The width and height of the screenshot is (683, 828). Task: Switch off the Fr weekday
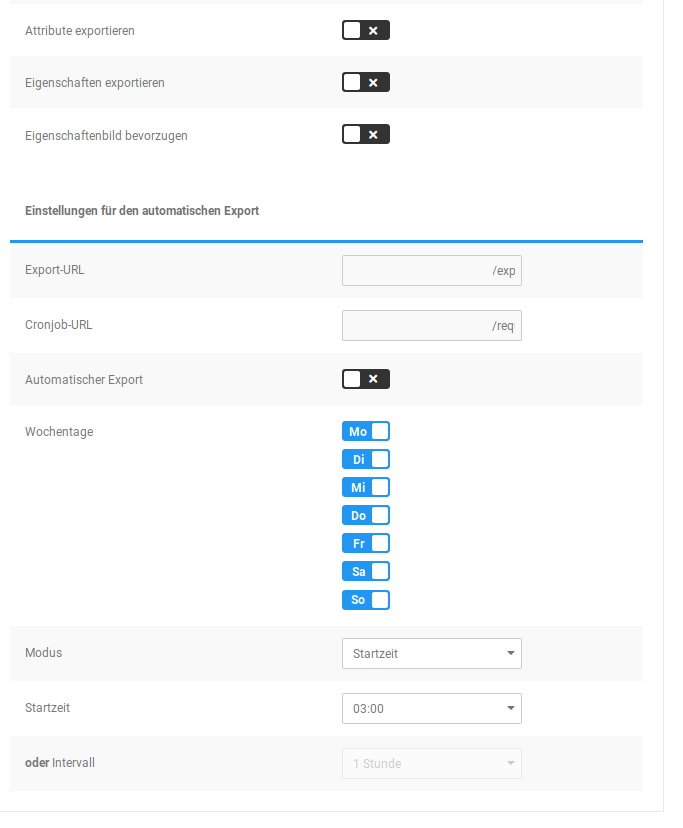coord(365,544)
